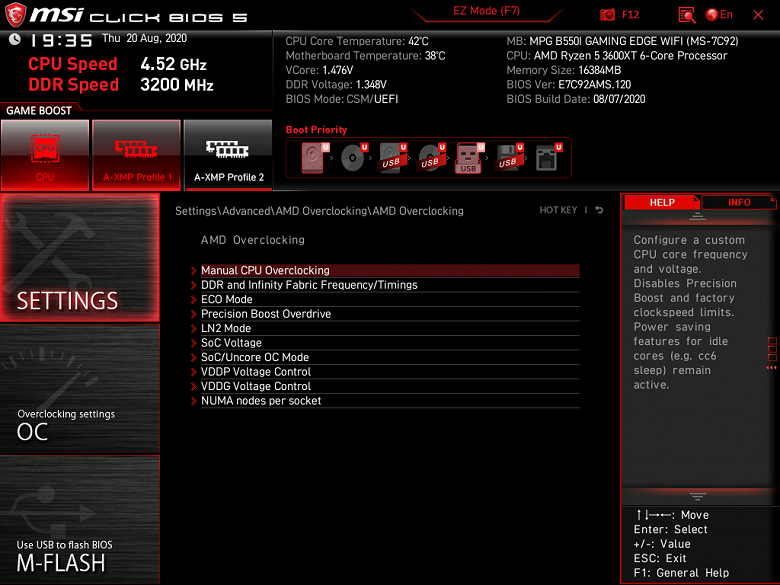Open SoC/Uncore OC Mode submenu
780x585 pixels.
pos(390,357)
